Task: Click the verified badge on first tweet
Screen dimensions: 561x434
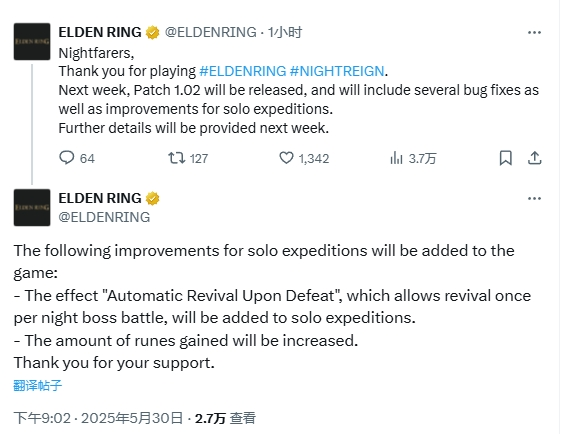Action: 153,33
